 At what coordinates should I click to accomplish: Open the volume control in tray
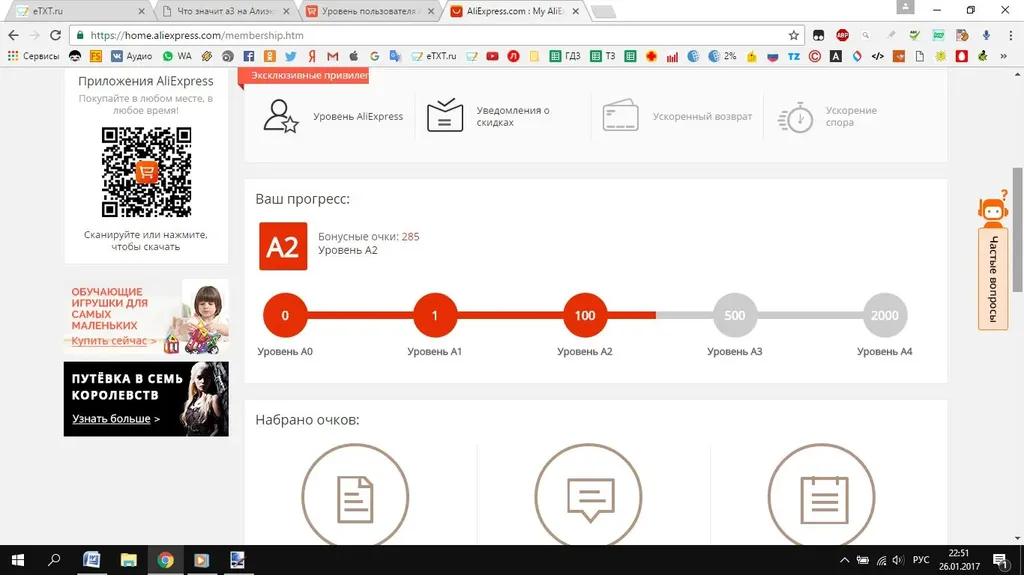pos(898,560)
